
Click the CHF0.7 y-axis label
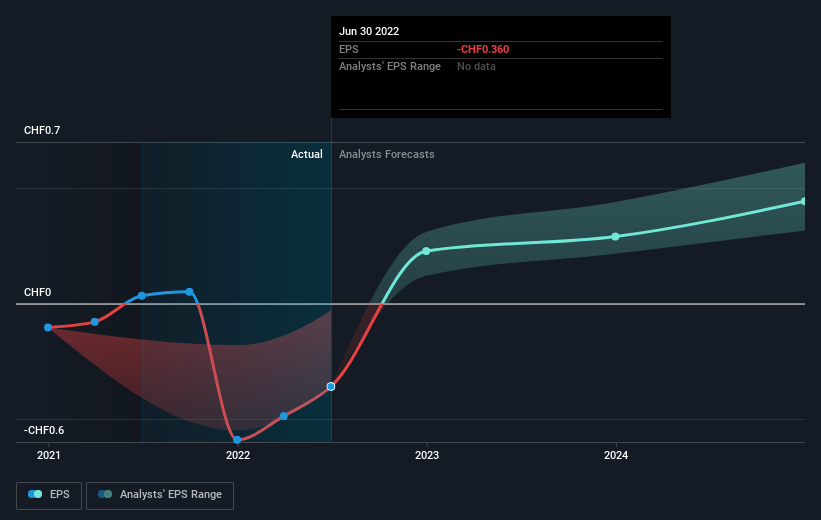42,130
